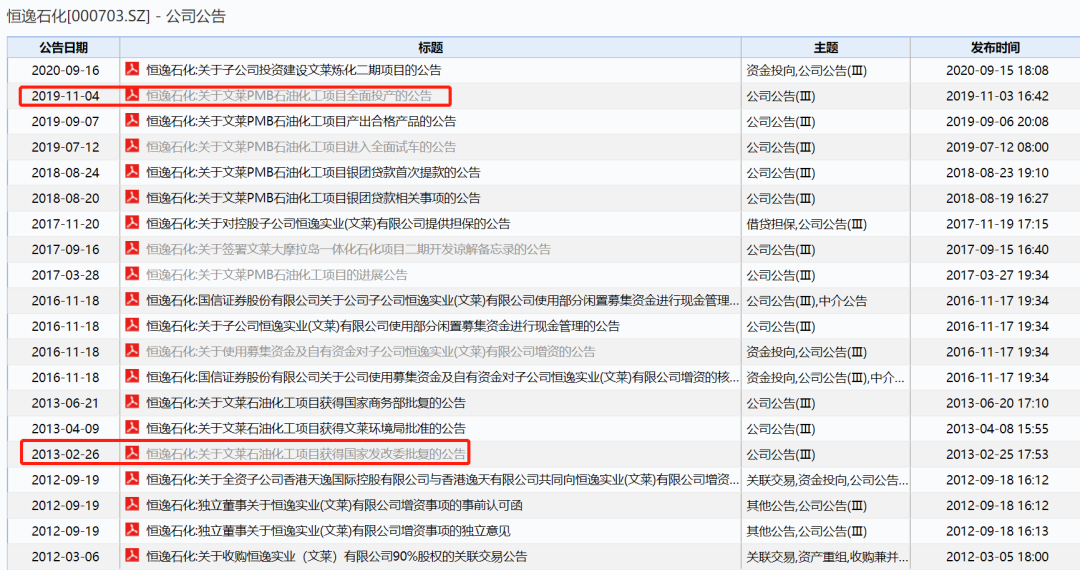Viewport: 1080px width, 570px height.
Task: Click publish time 2020-09-15 18:08
Action: click(997, 70)
